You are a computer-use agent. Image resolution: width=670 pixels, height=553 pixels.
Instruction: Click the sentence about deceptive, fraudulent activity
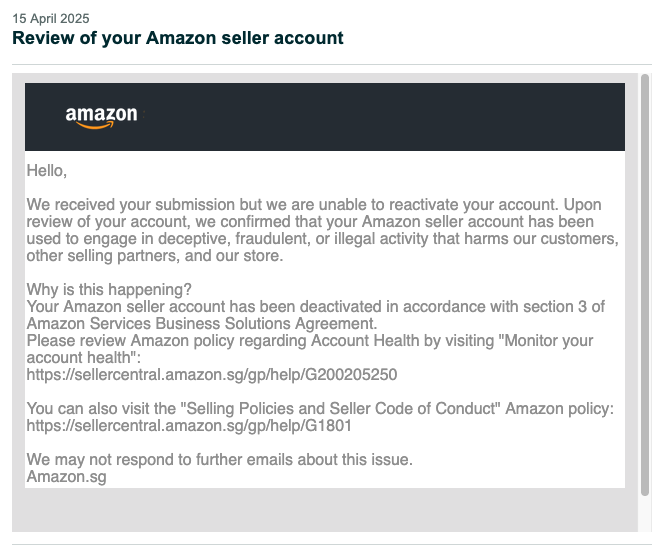click(x=323, y=238)
